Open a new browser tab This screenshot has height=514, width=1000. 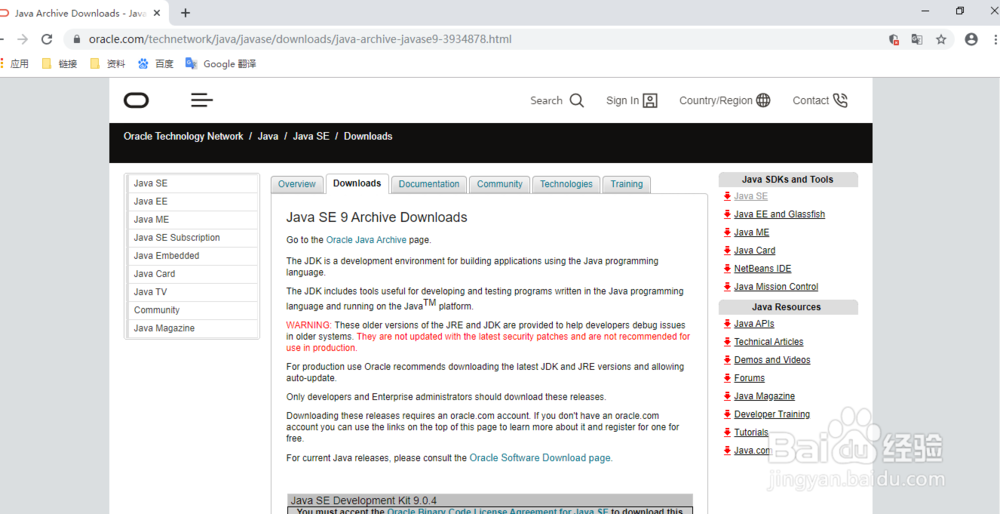(x=186, y=13)
